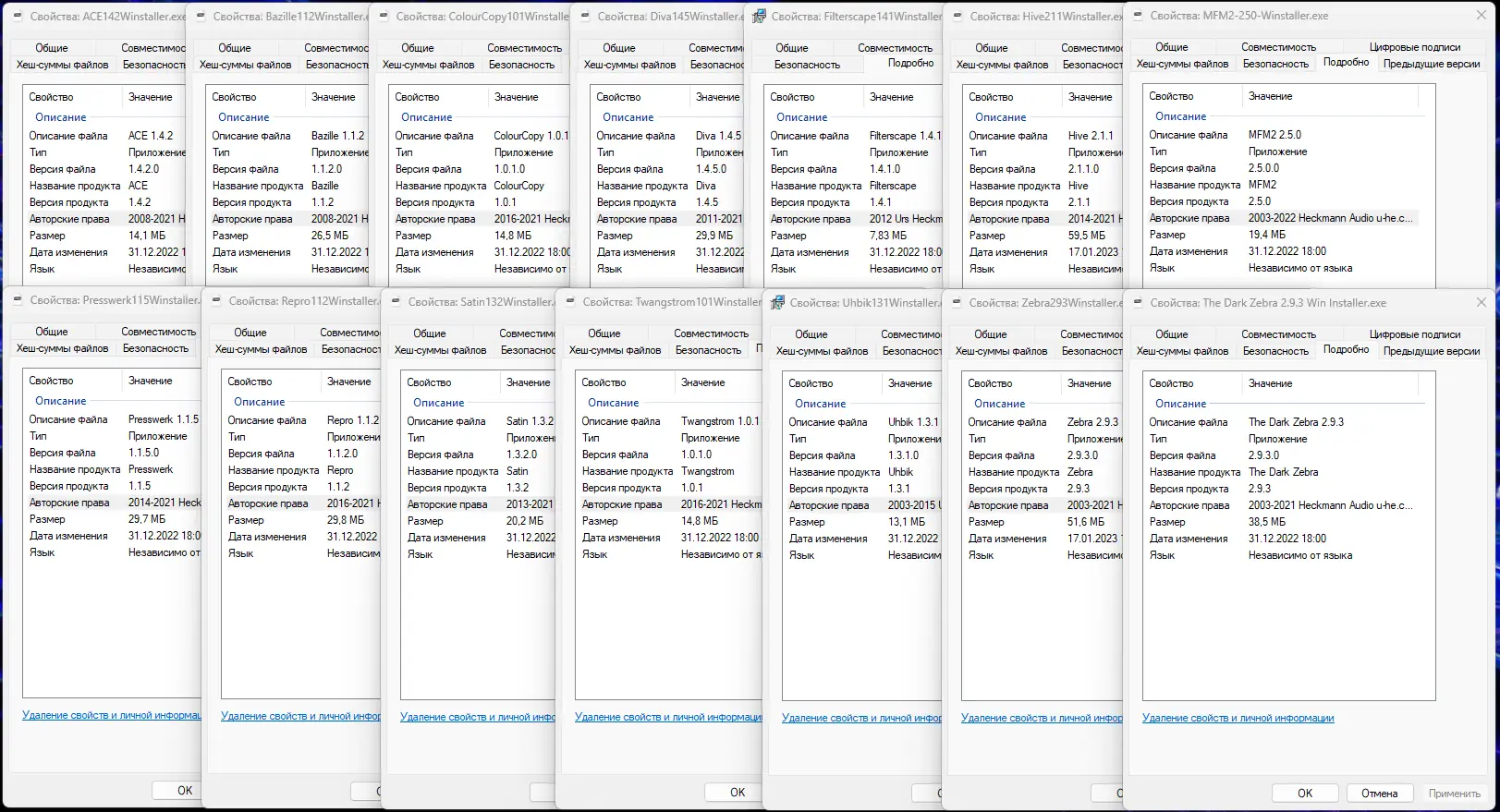The height and width of the screenshot is (812, 1500).
Task: Click the ACE142Winstaller window title bar icon
Action: coord(18,17)
